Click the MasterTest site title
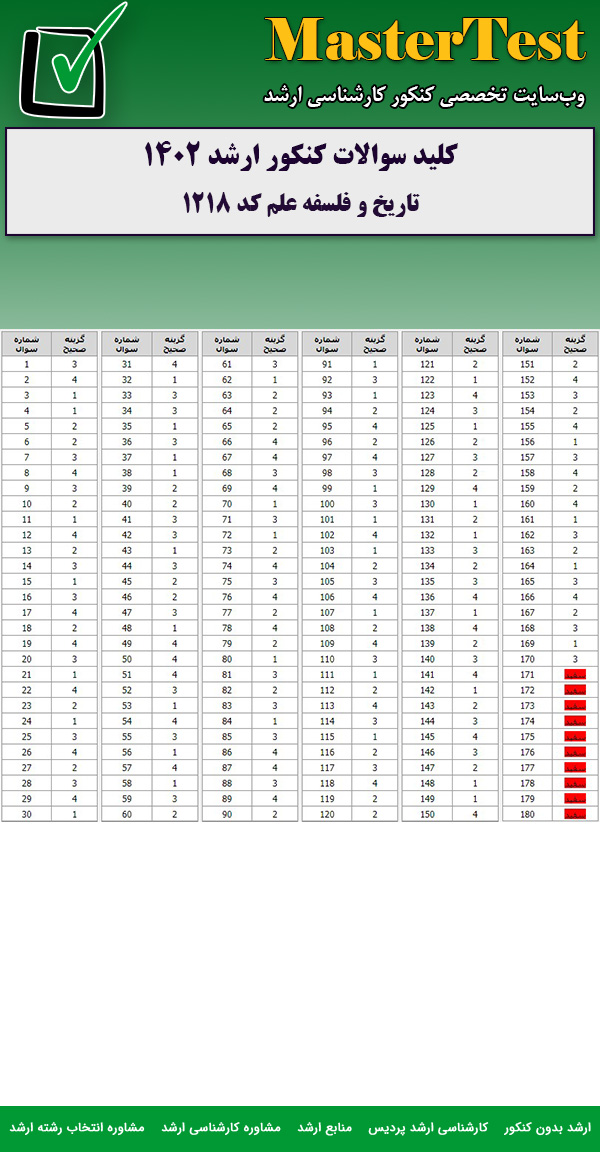 [x=425, y=42]
